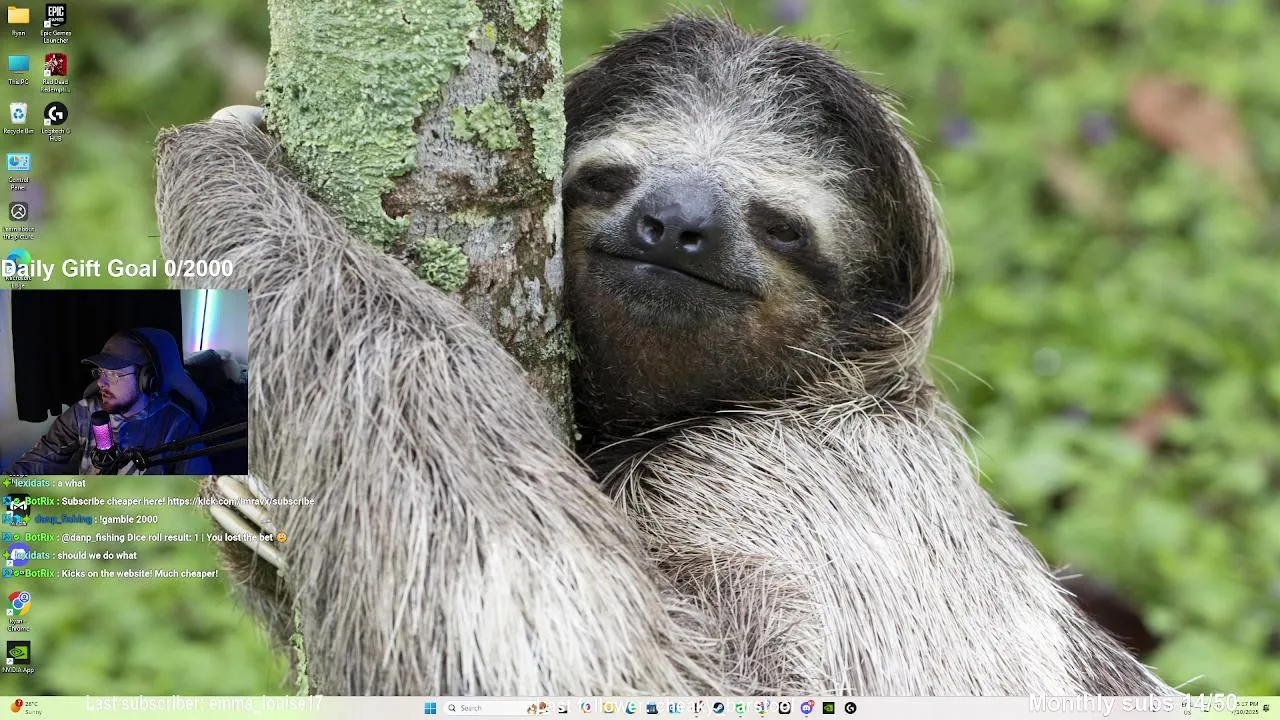The width and height of the screenshot is (1280, 720).
Task: Launch the NVIDIA App desktop shortcut
Action: click(x=18, y=657)
